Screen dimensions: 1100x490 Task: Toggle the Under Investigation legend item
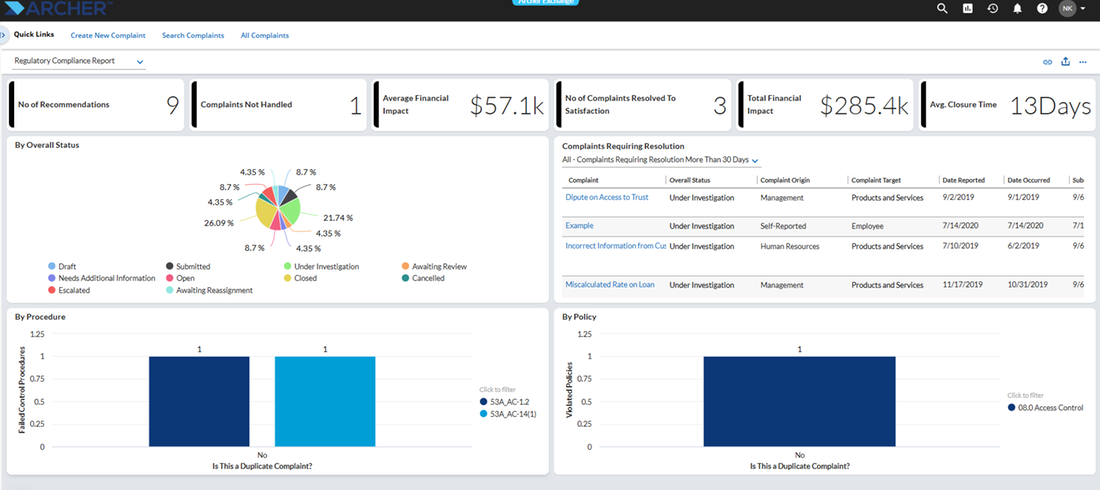click(x=321, y=267)
